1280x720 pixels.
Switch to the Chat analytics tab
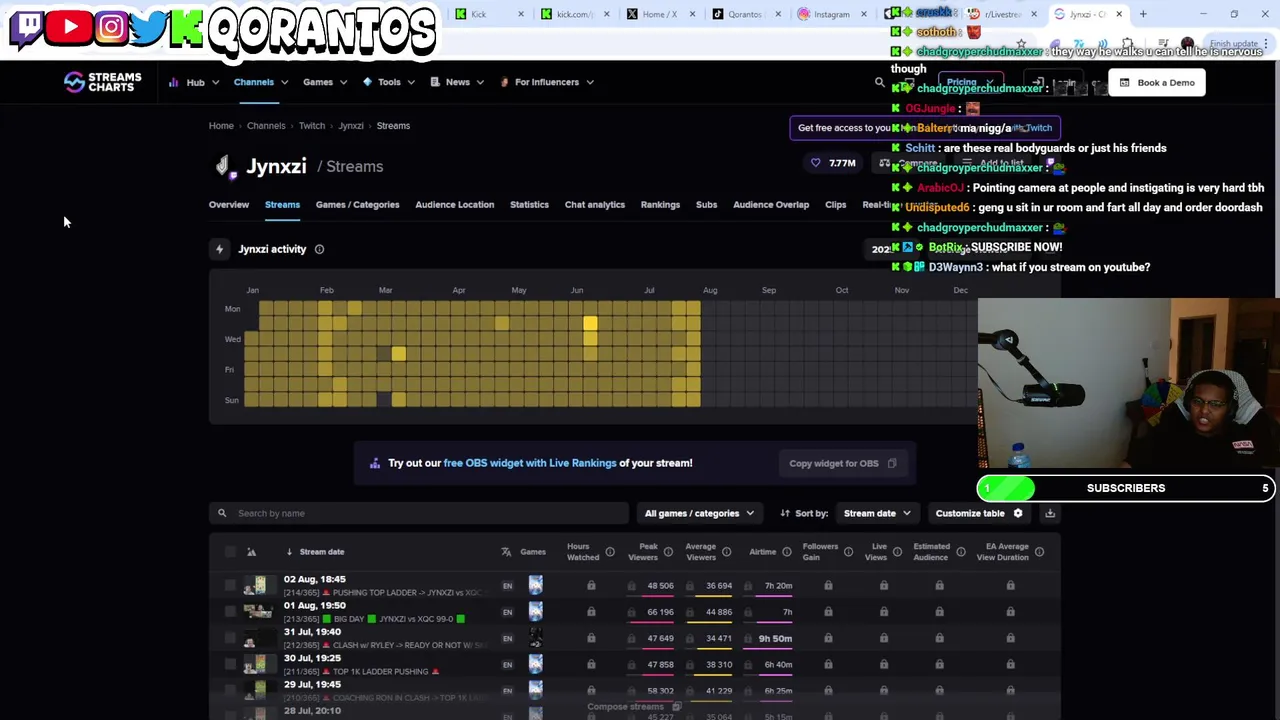coord(595,205)
